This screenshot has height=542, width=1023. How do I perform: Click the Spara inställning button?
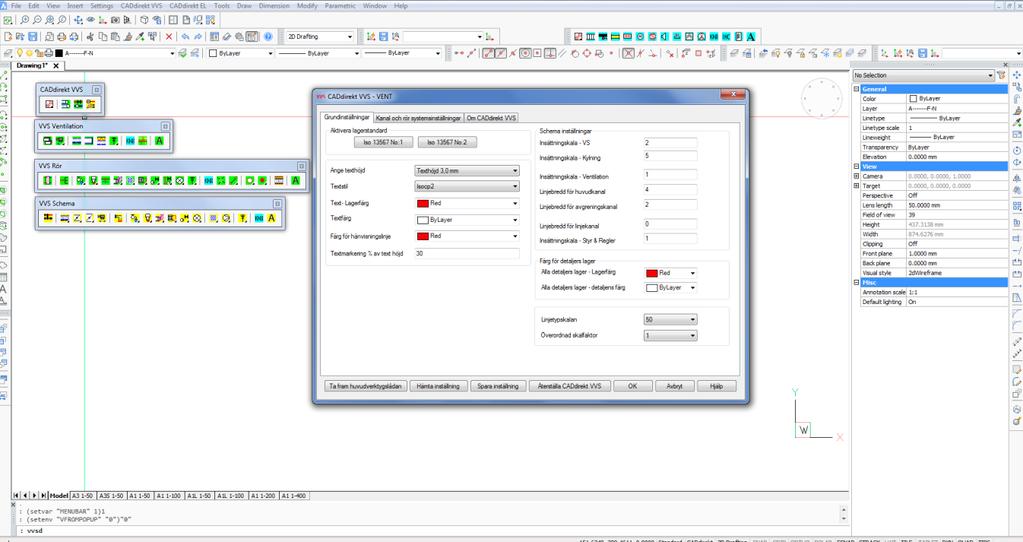pyautogui.click(x=498, y=386)
